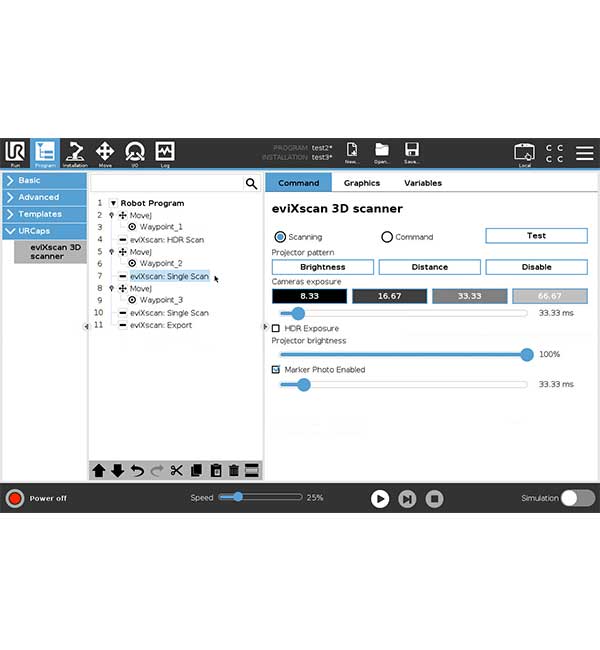Select eviXscan: Export node
Image resolution: width=600 pixels, height=650 pixels.
[161, 325]
